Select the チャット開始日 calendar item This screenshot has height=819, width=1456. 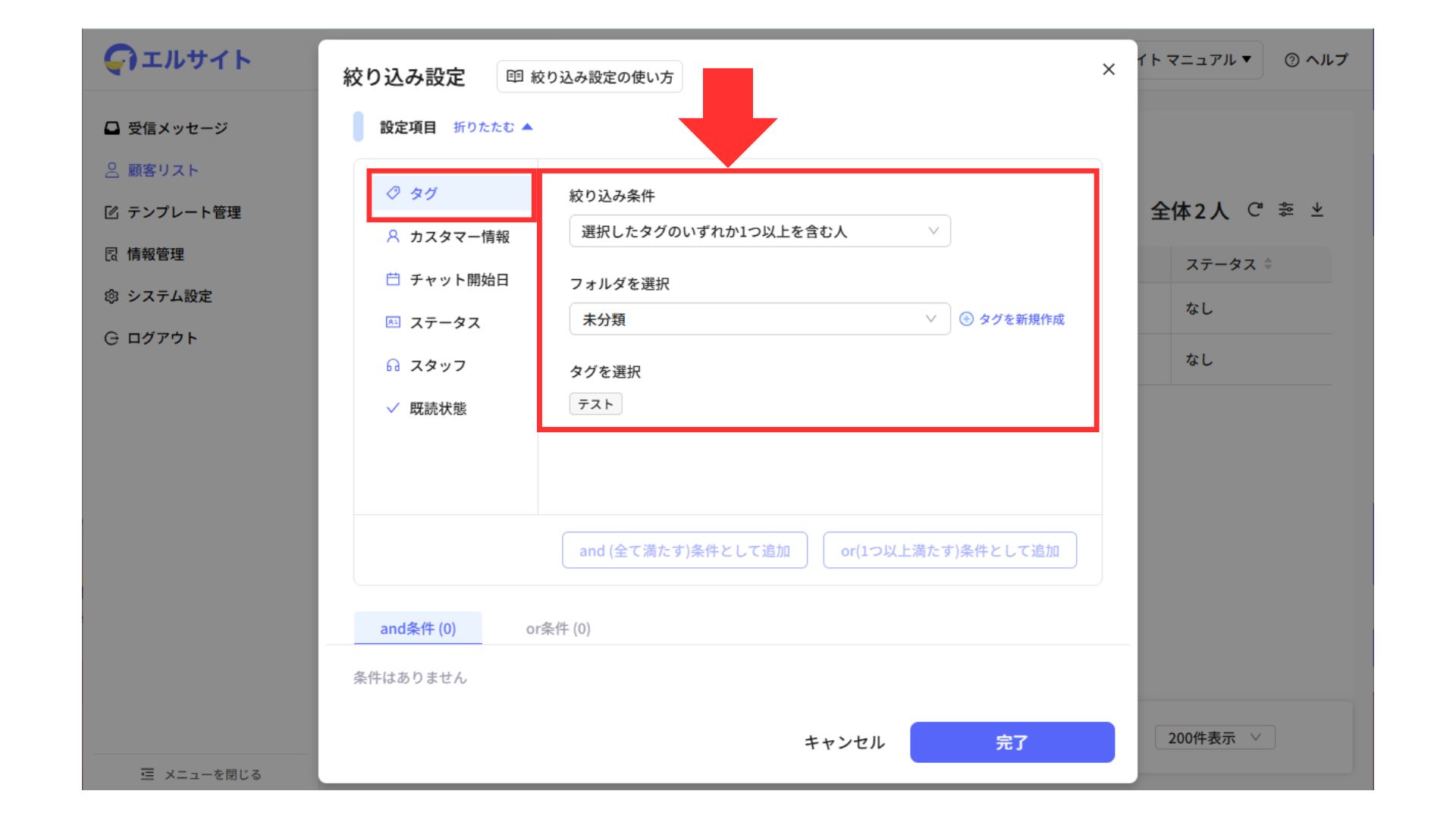coord(450,280)
